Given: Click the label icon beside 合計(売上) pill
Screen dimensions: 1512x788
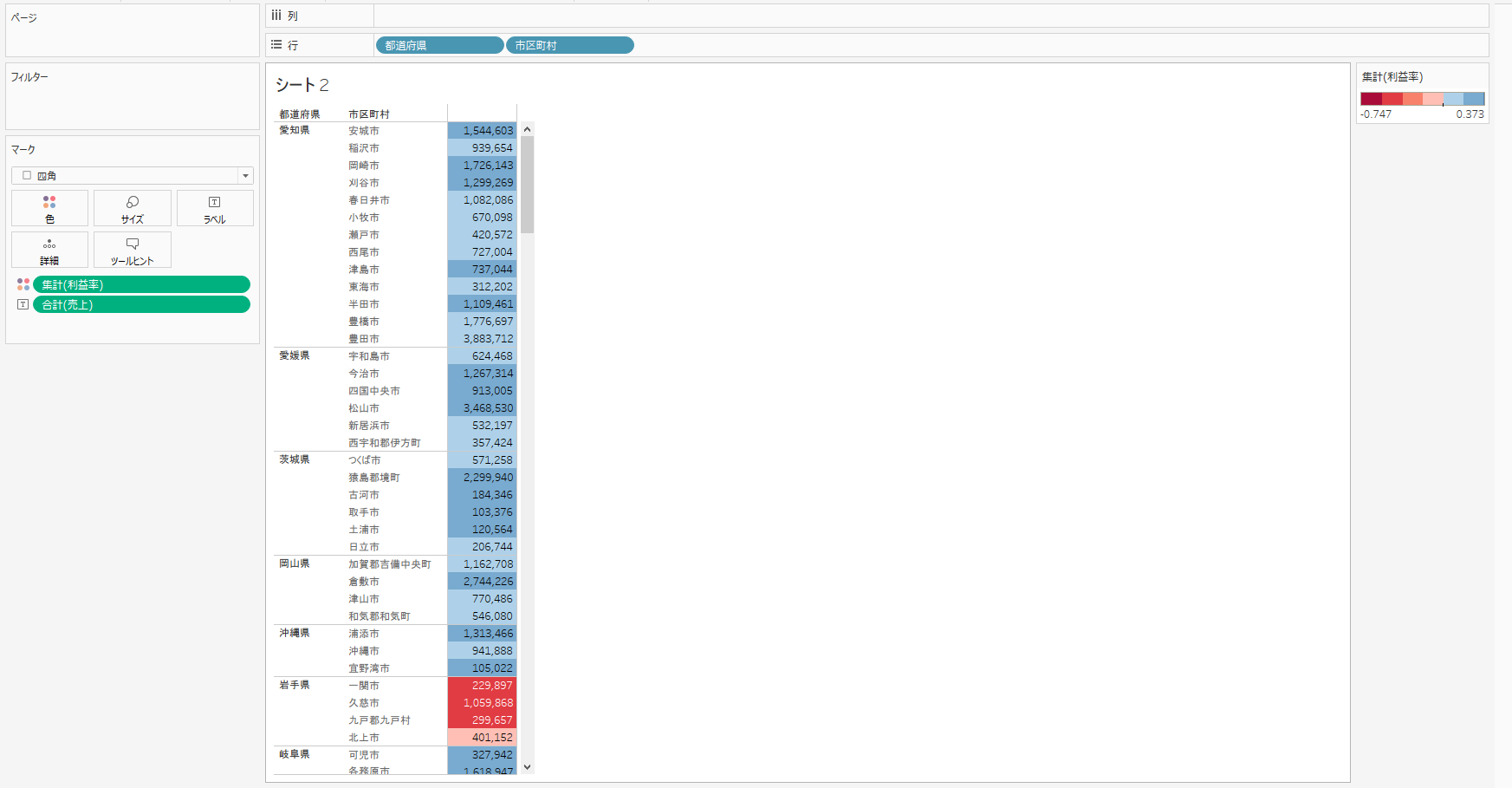Looking at the screenshot, I should coord(23,304).
